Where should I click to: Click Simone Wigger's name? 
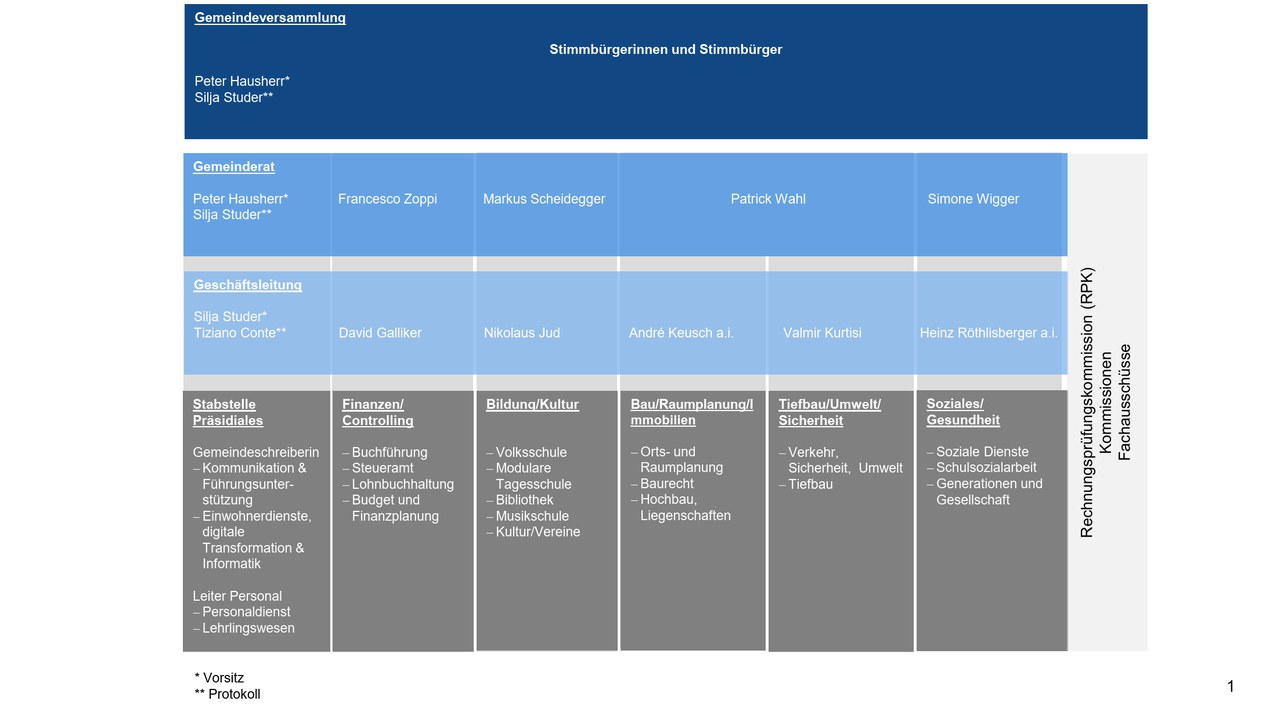click(973, 199)
